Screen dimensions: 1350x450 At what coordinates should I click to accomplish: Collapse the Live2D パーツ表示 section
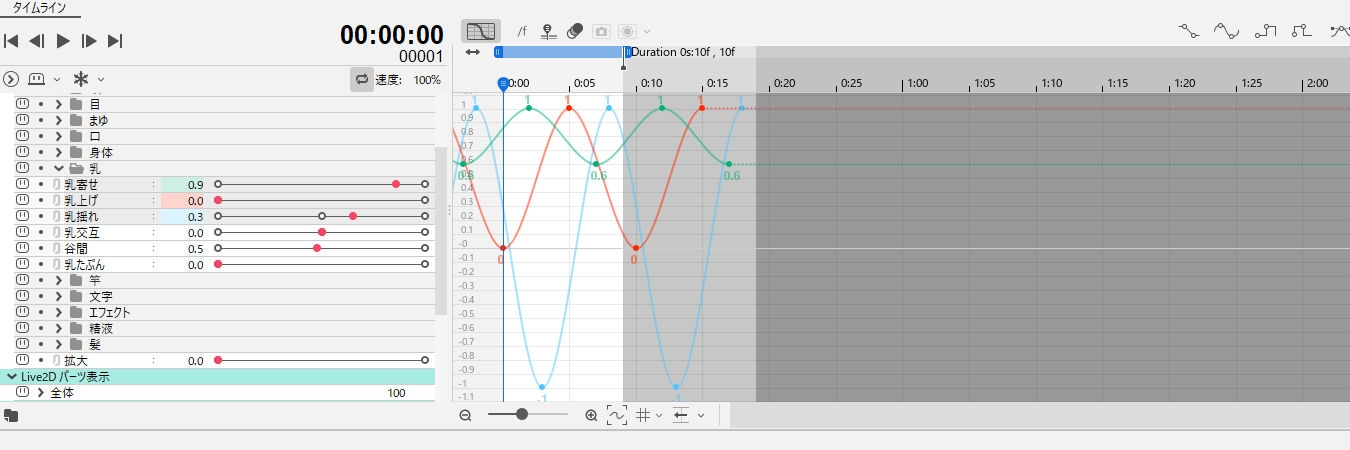(11, 376)
